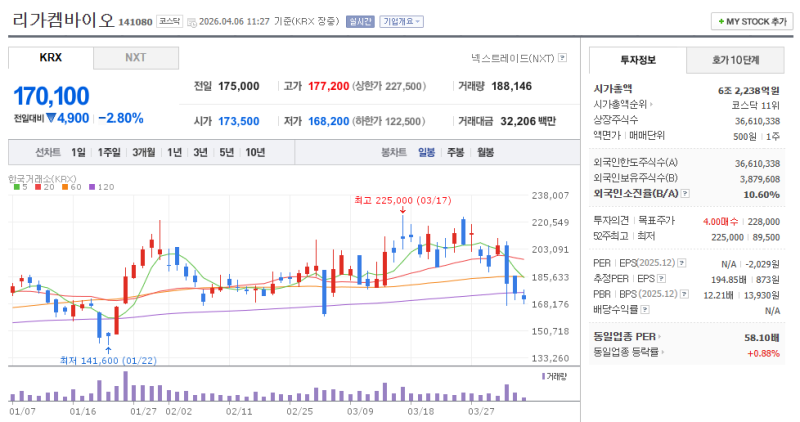
Task: Click the blue down-triangle price change icon
Action: pyautogui.click(x=51, y=118)
